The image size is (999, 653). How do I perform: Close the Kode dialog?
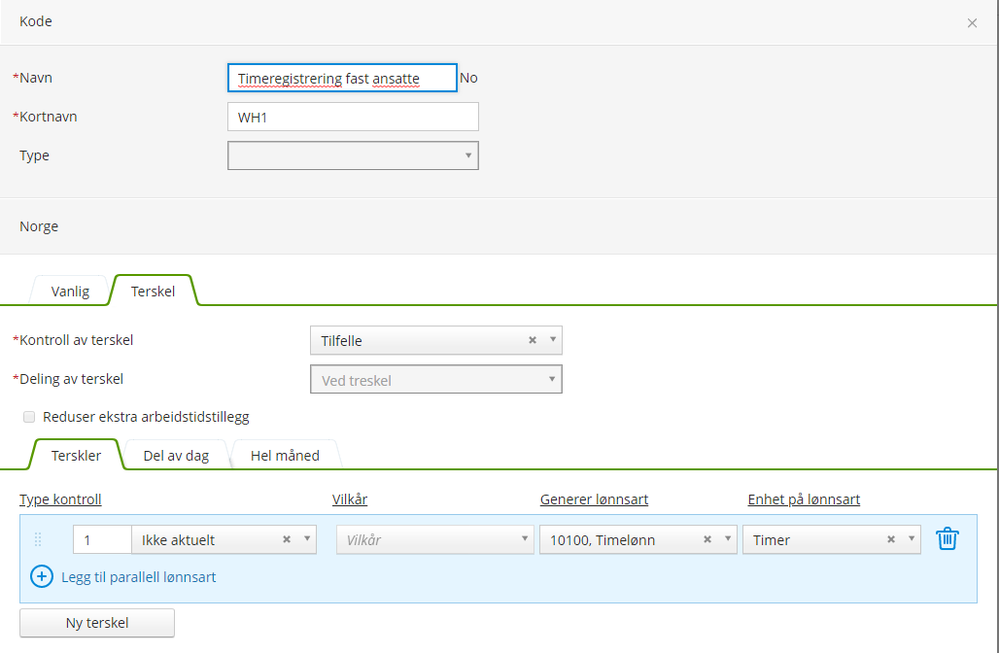pyautogui.click(x=972, y=23)
